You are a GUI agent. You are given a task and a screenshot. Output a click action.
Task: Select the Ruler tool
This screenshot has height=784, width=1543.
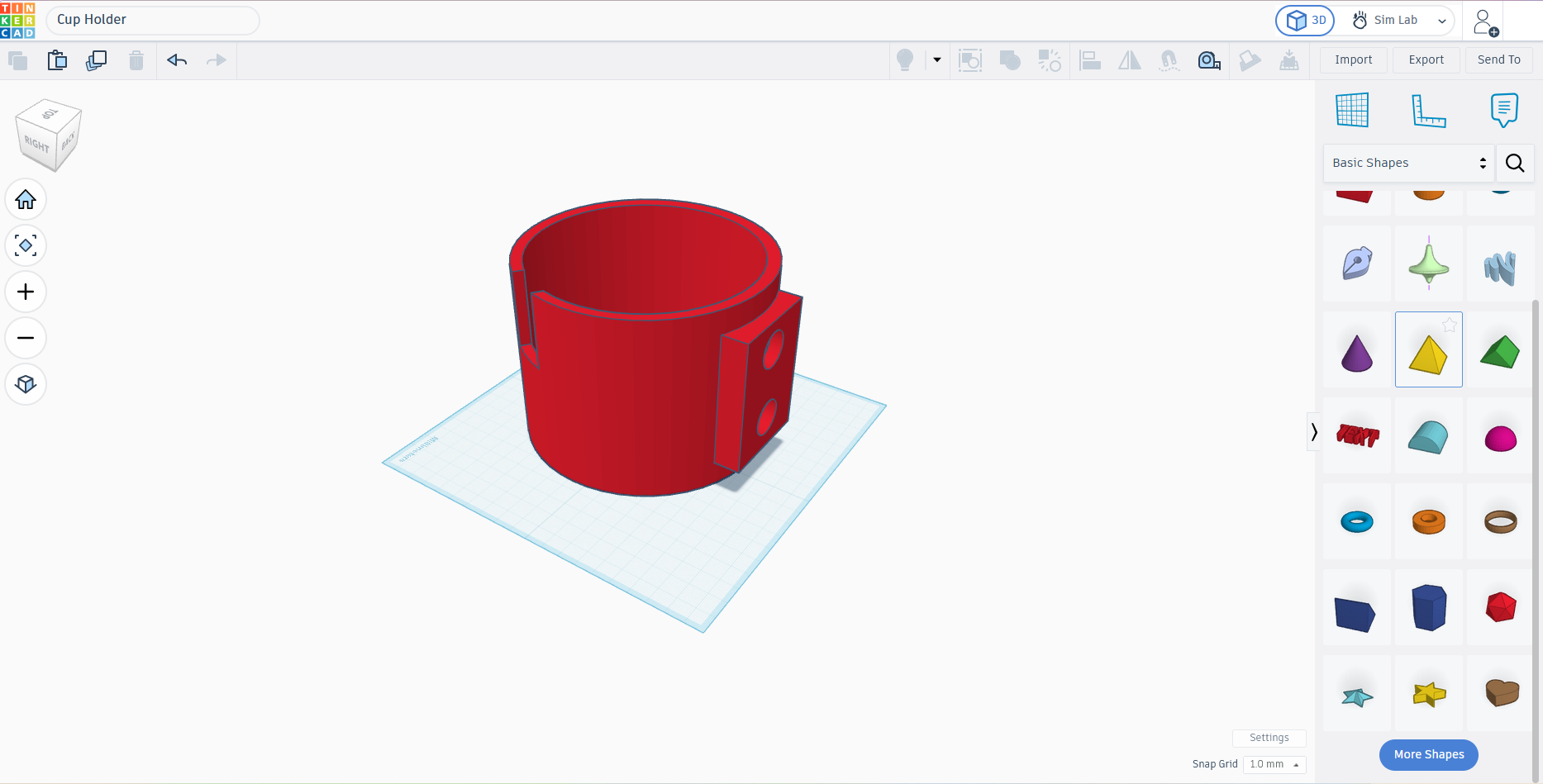coord(1428,110)
